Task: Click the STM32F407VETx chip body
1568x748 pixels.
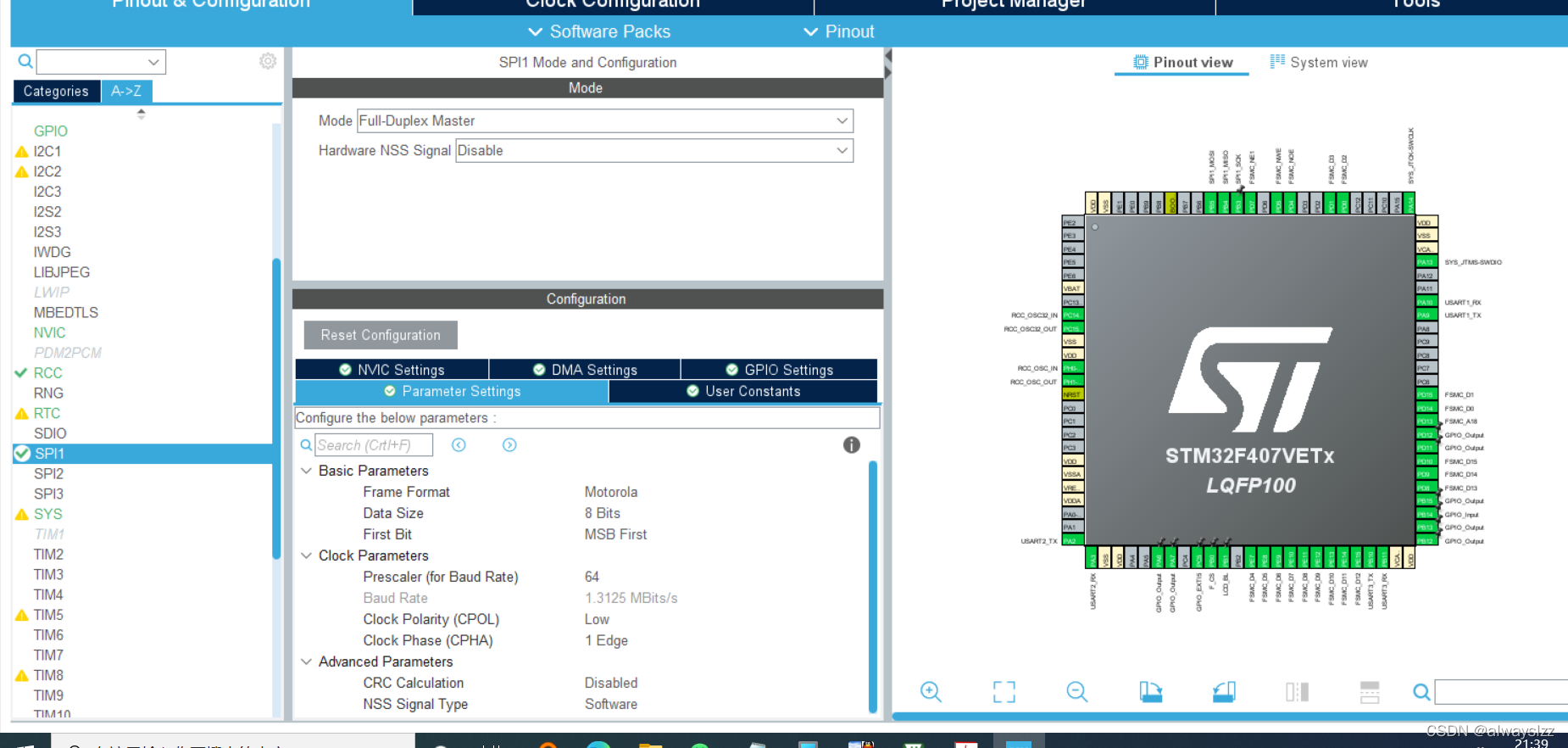Action: [x=1250, y=380]
